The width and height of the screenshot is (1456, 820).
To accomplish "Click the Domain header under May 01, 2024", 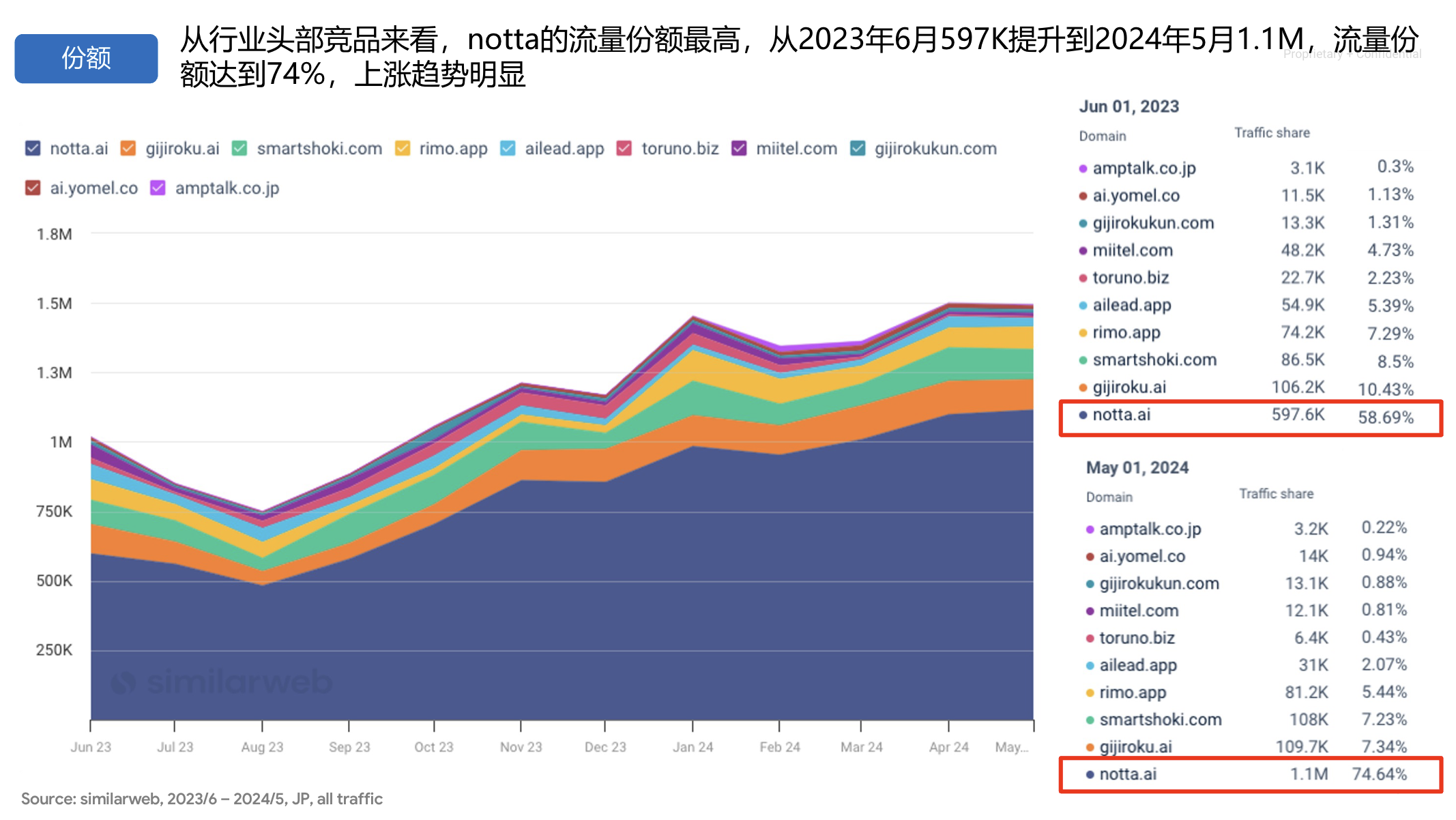I will pyautogui.click(x=1109, y=497).
